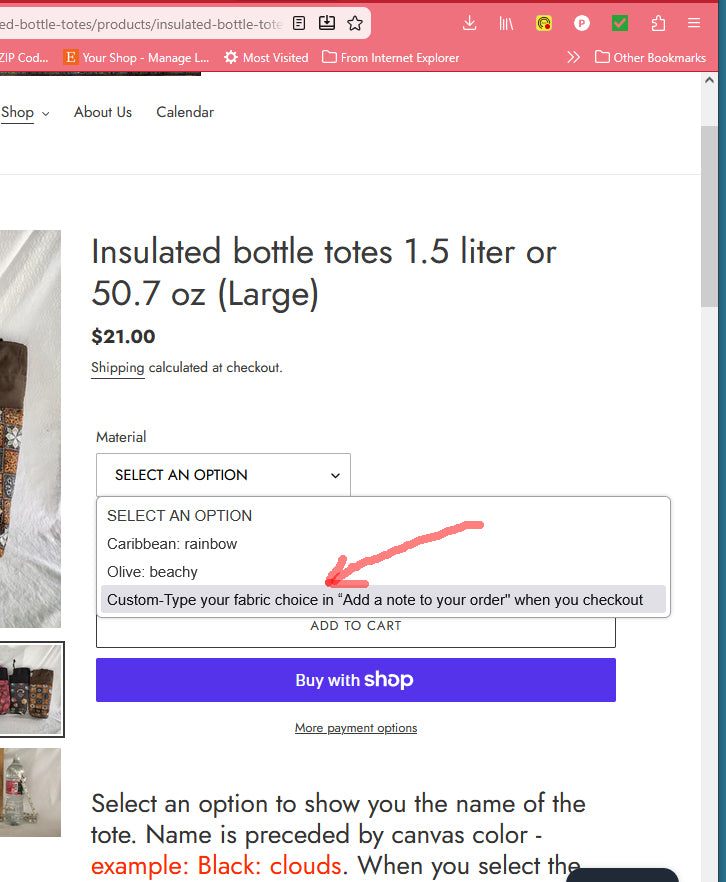Choose the Olive: beachy option

click(x=152, y=572)
